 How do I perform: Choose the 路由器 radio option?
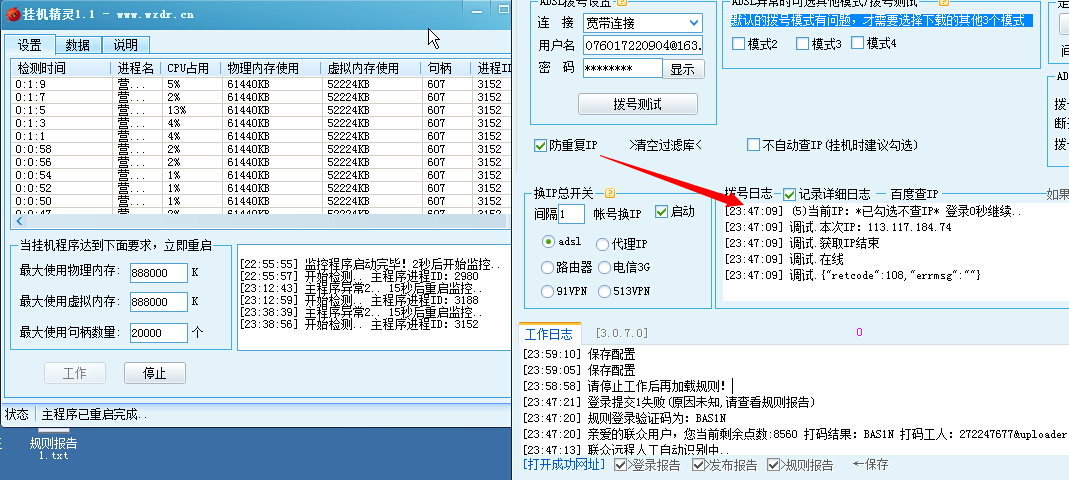547,267
